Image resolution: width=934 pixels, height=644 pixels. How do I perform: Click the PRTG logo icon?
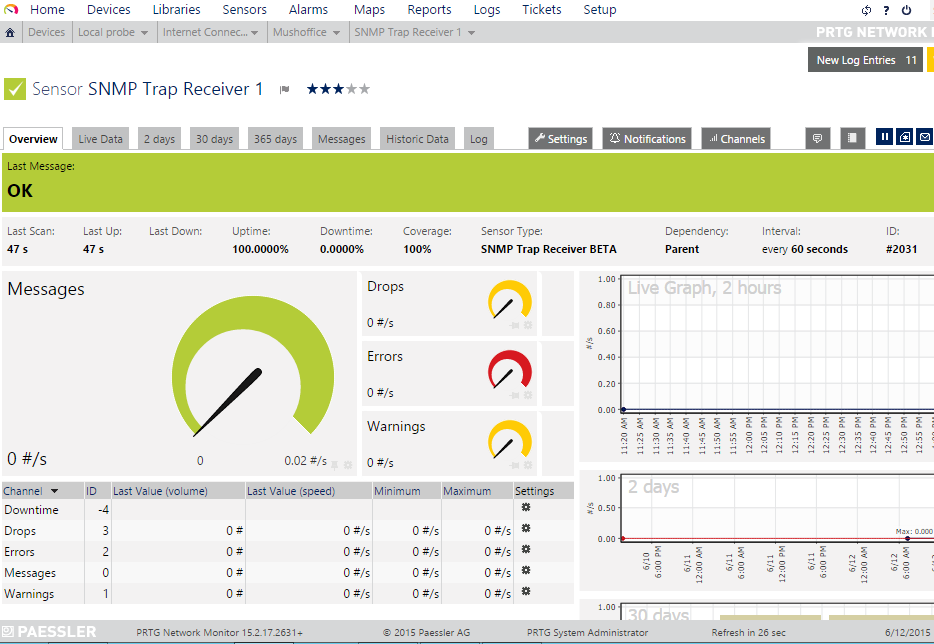point(11,10)
